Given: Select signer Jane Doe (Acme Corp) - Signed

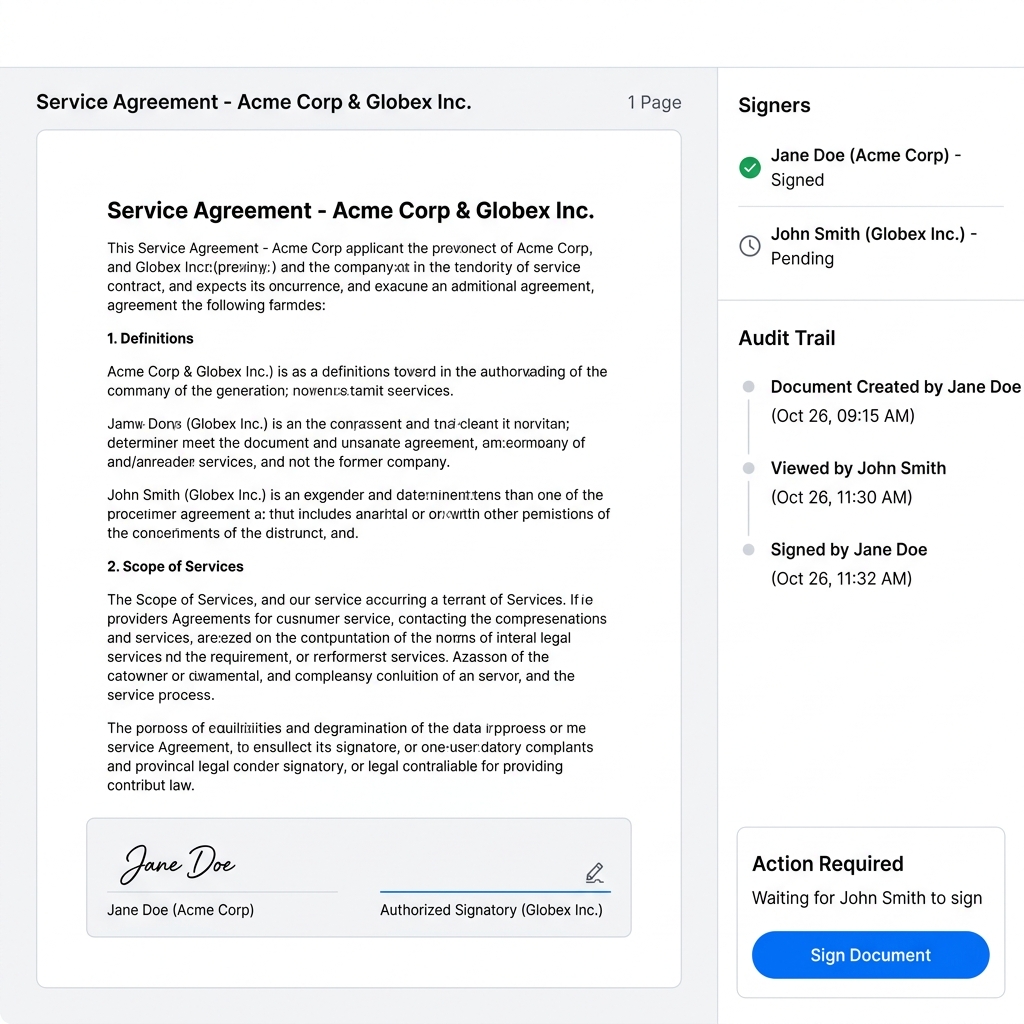Looking at the screenshot, I should 871,168.
